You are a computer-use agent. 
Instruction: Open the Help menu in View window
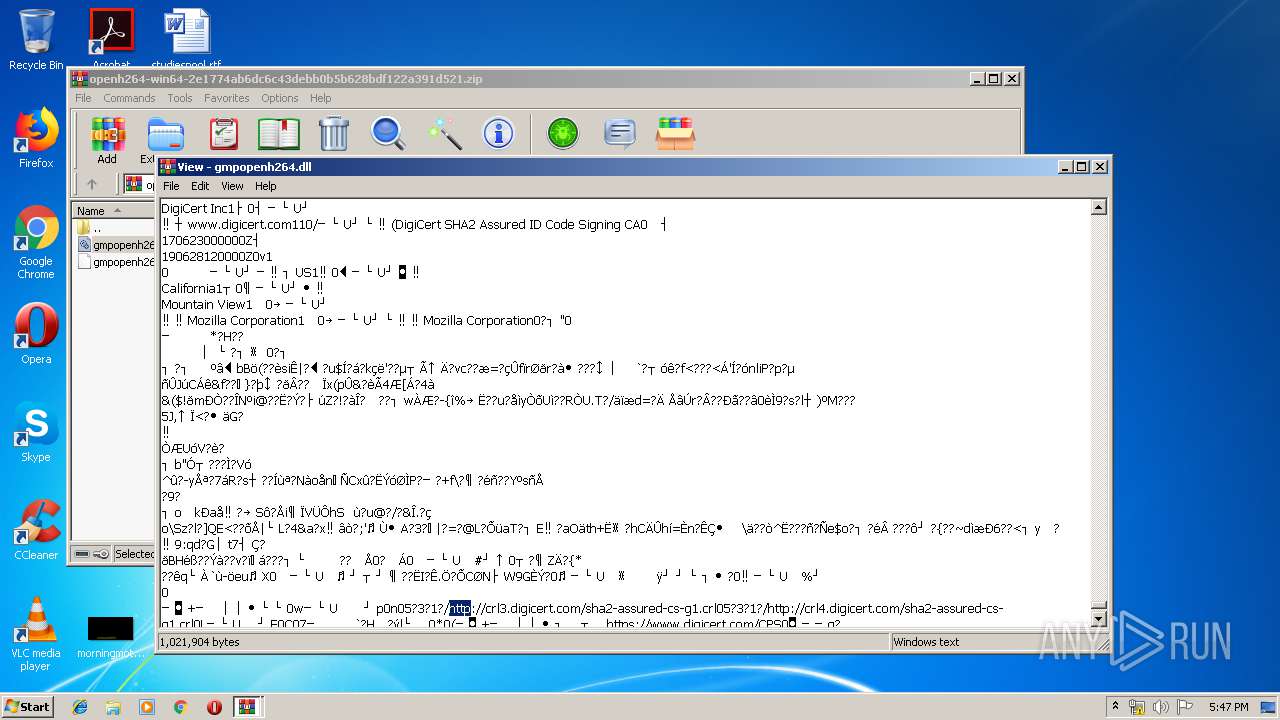coord(265,186)
